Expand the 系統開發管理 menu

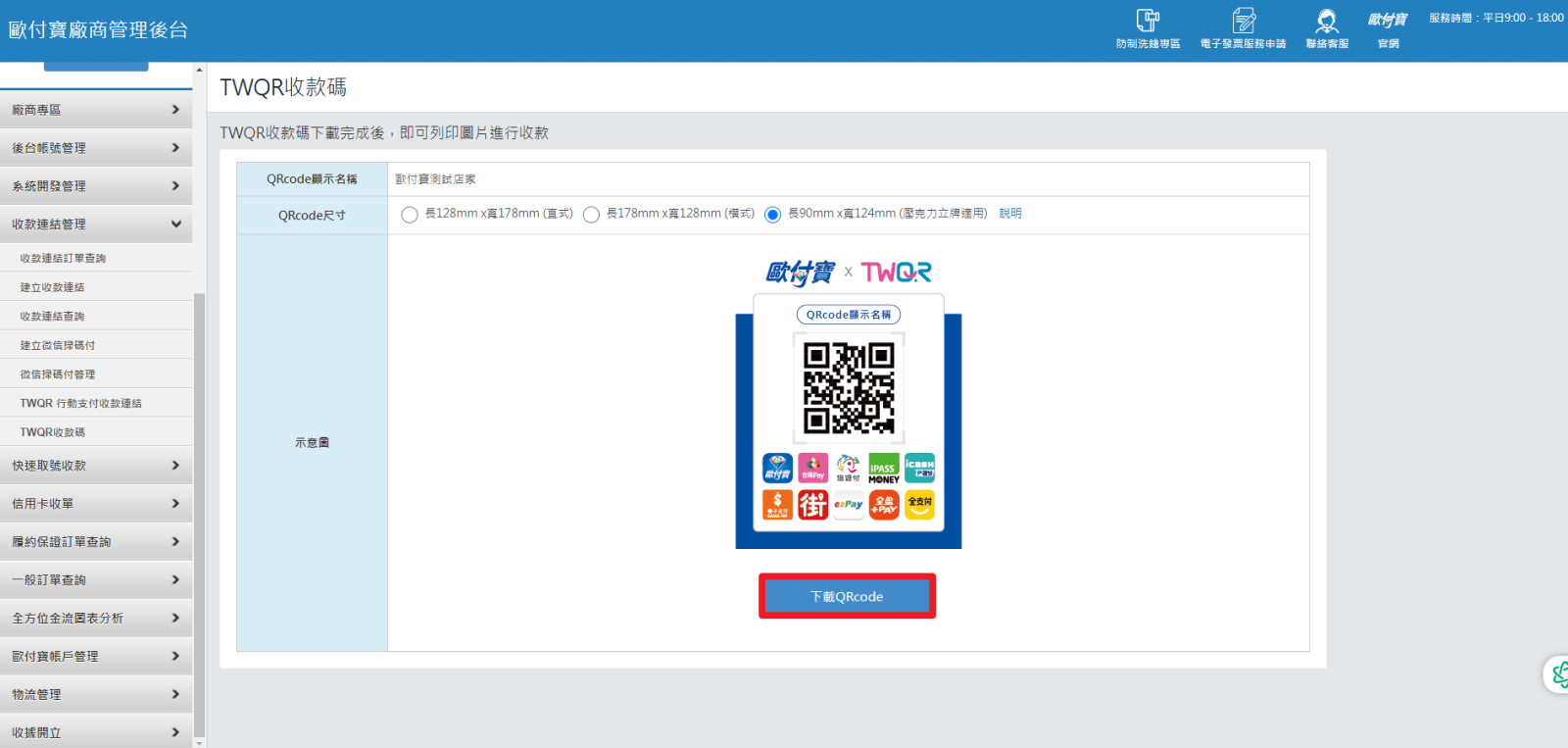click(96, 186)
